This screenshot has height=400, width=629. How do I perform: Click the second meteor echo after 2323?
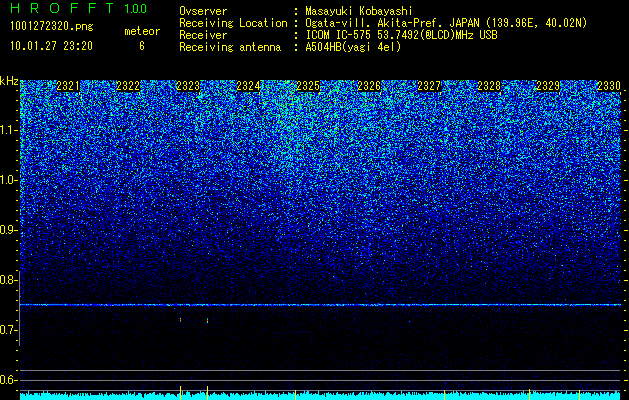(207, 320)
